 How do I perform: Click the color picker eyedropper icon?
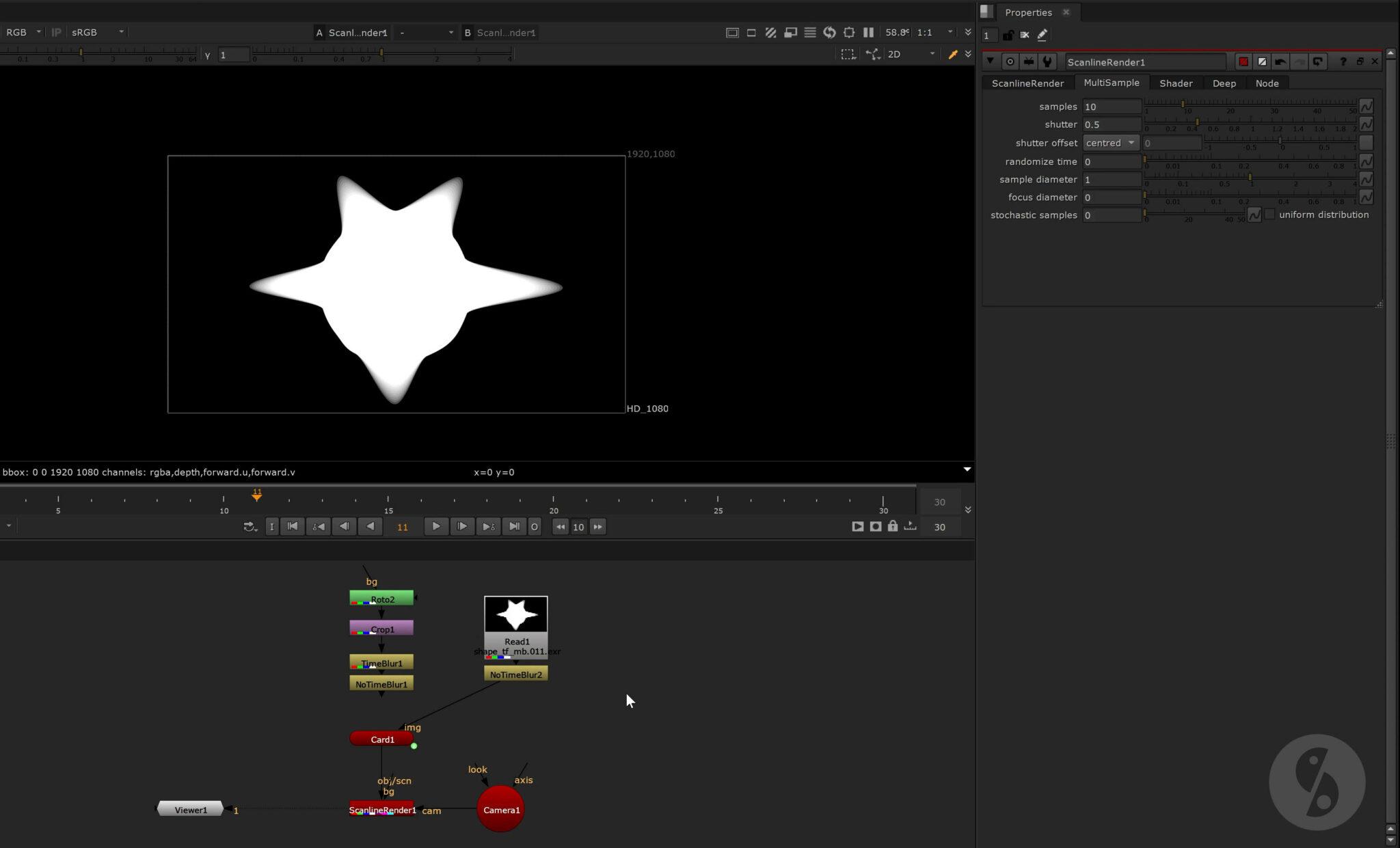[x=952, y=54]
